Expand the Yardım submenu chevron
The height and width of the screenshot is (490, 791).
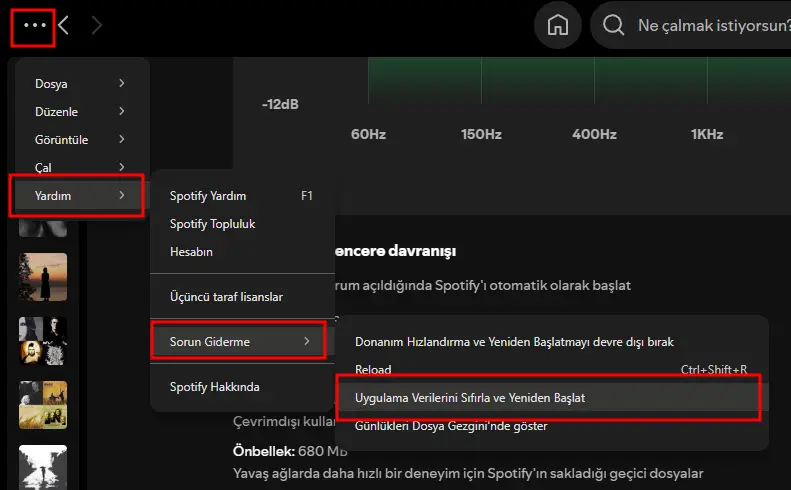pos(122,195)
